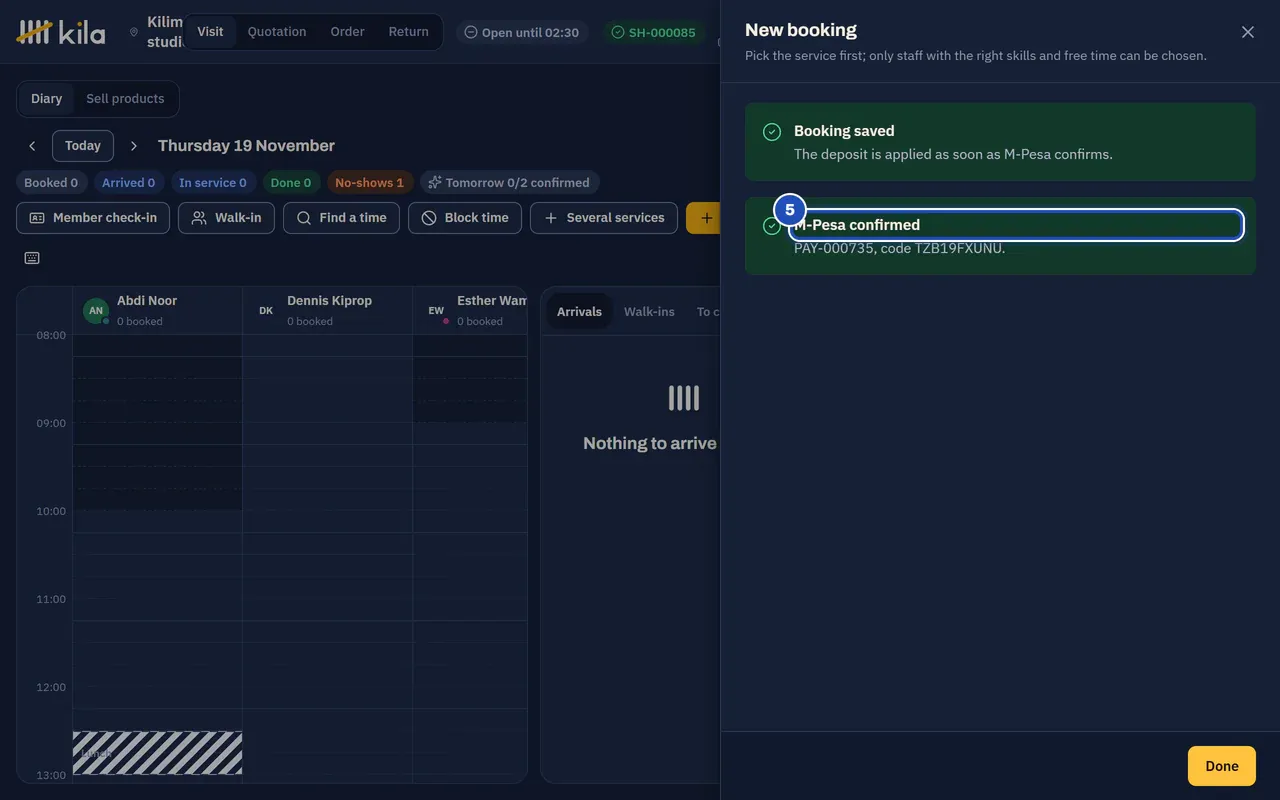This screenshot has width=1280, height=800.
Task: Click Abdi Noor's AN avatar
Action: (x=96, y=311)
